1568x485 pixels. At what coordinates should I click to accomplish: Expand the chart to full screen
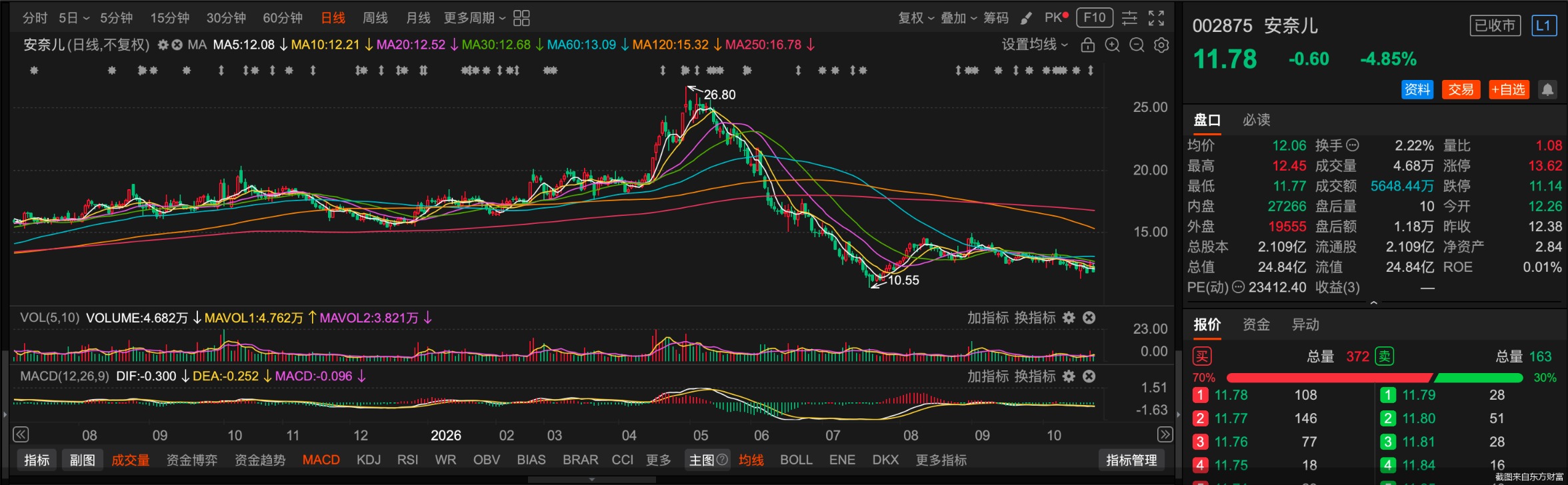[x=1157, y=18]
